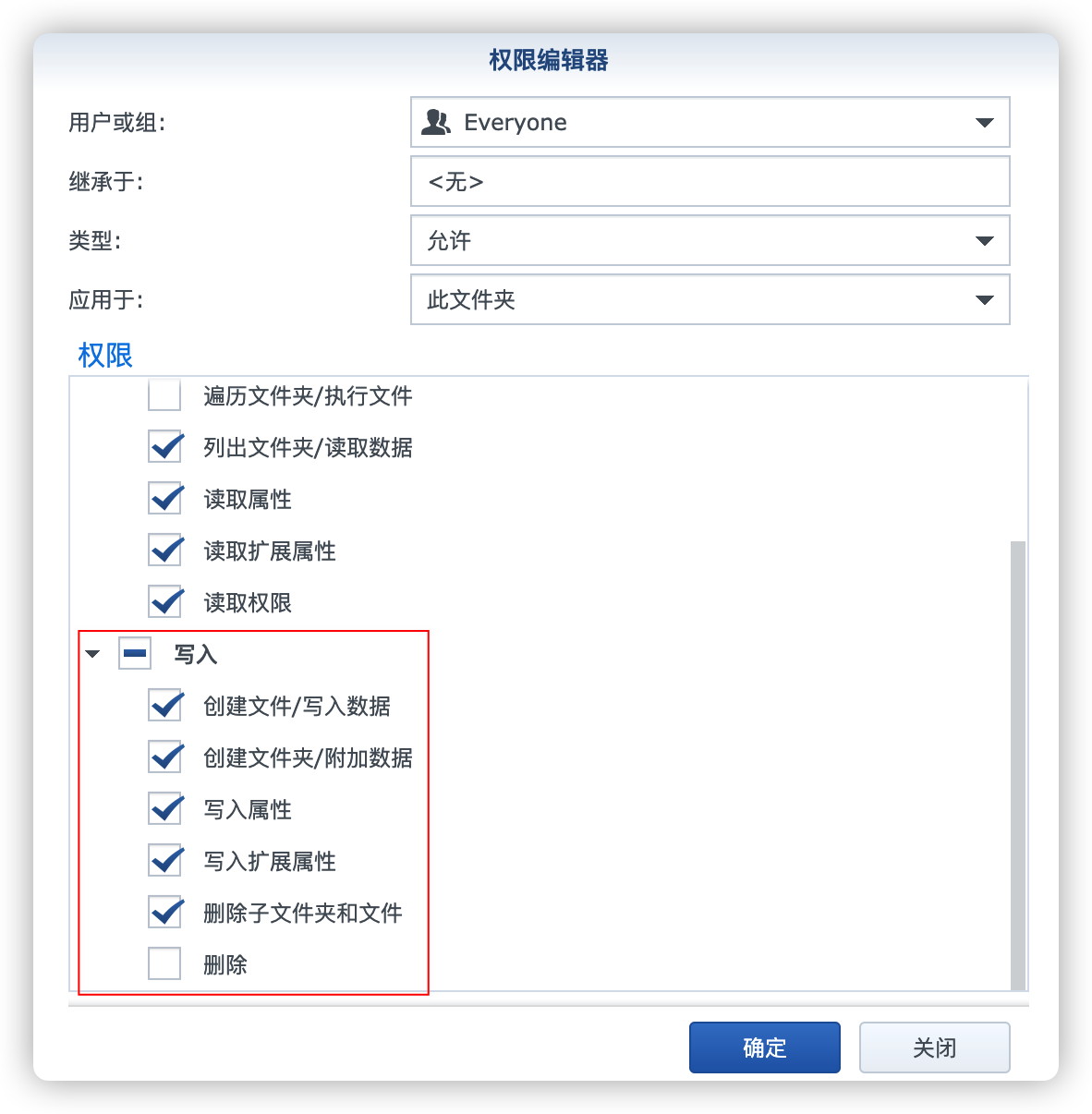Click the 关闭 button
Image resolution: width=1092 pixels, height=1114 pixels.
935,1047
